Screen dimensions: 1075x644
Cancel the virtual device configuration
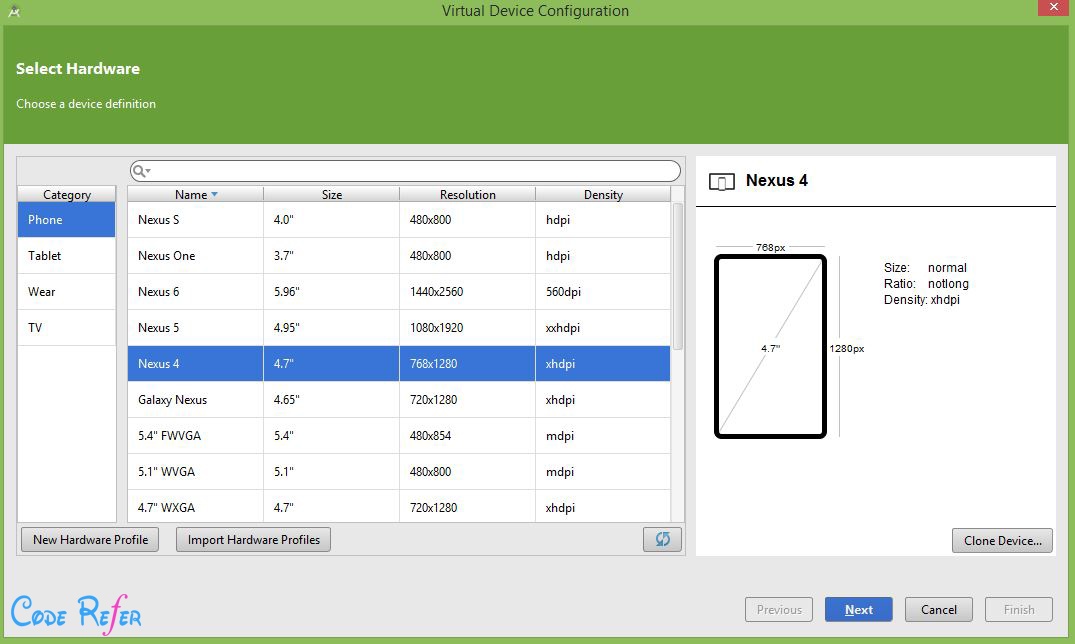click(x=939, y=610)
